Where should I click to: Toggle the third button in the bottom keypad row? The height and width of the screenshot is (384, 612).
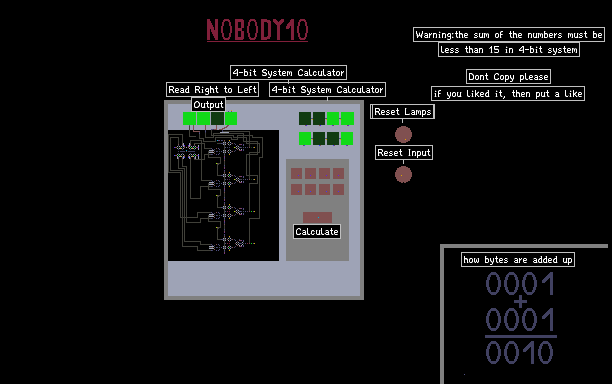coord(324,190)
